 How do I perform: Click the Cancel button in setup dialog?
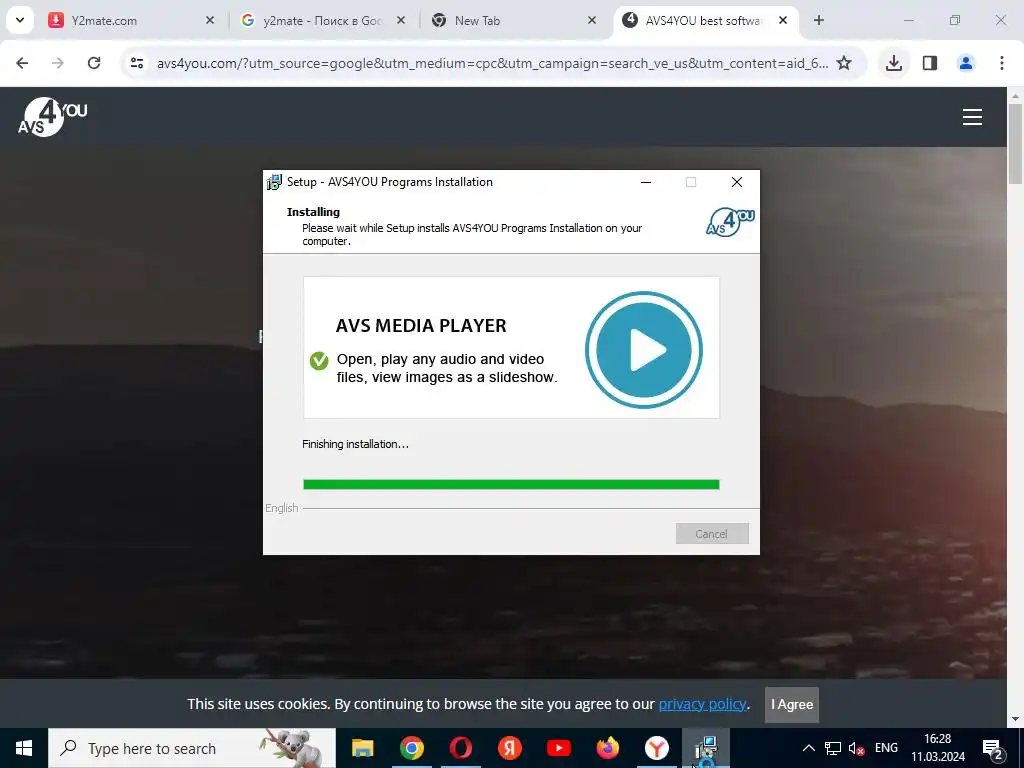712,534
